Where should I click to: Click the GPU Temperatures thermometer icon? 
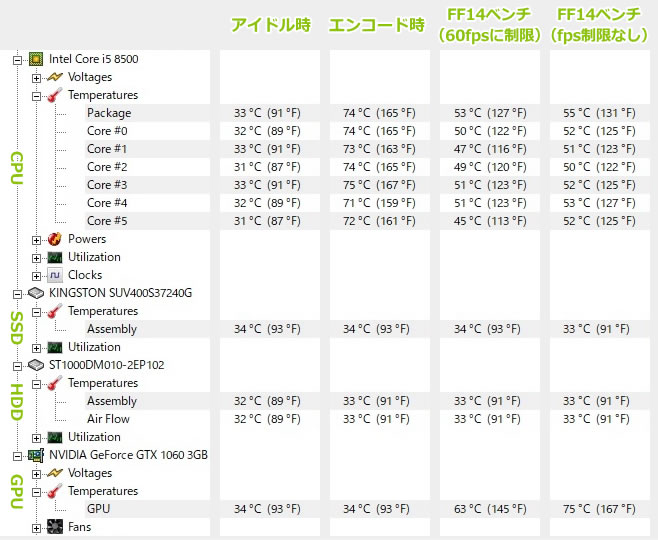pyautogui.click(x=55, y=491)
